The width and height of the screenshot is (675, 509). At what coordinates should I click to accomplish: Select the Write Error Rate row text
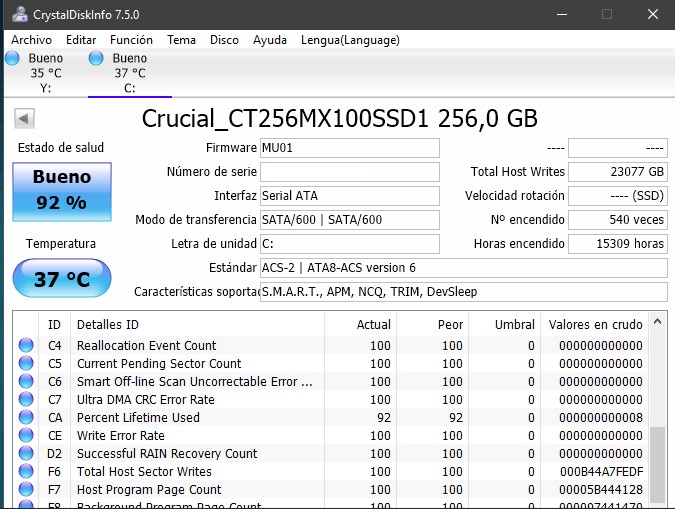tap(121, 435)
